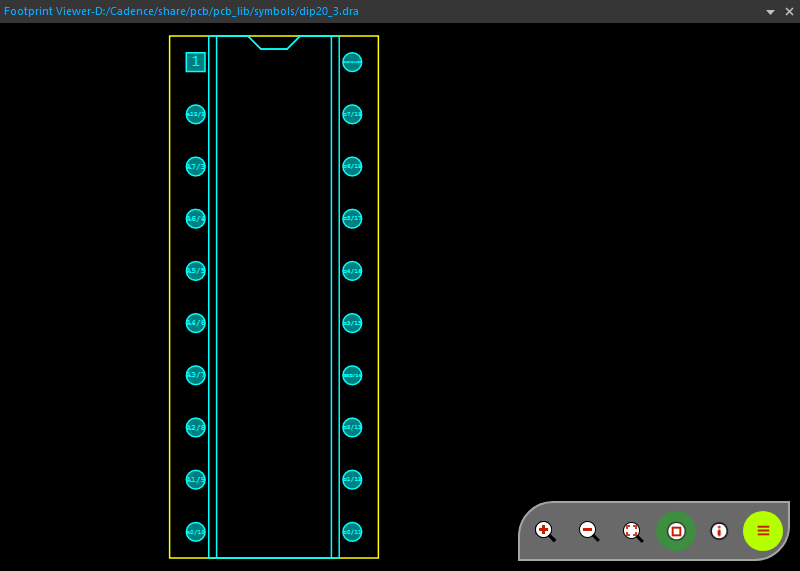Select the square pin 1 pad
Screen dimensions: 800x571
(x=195, y=62)
